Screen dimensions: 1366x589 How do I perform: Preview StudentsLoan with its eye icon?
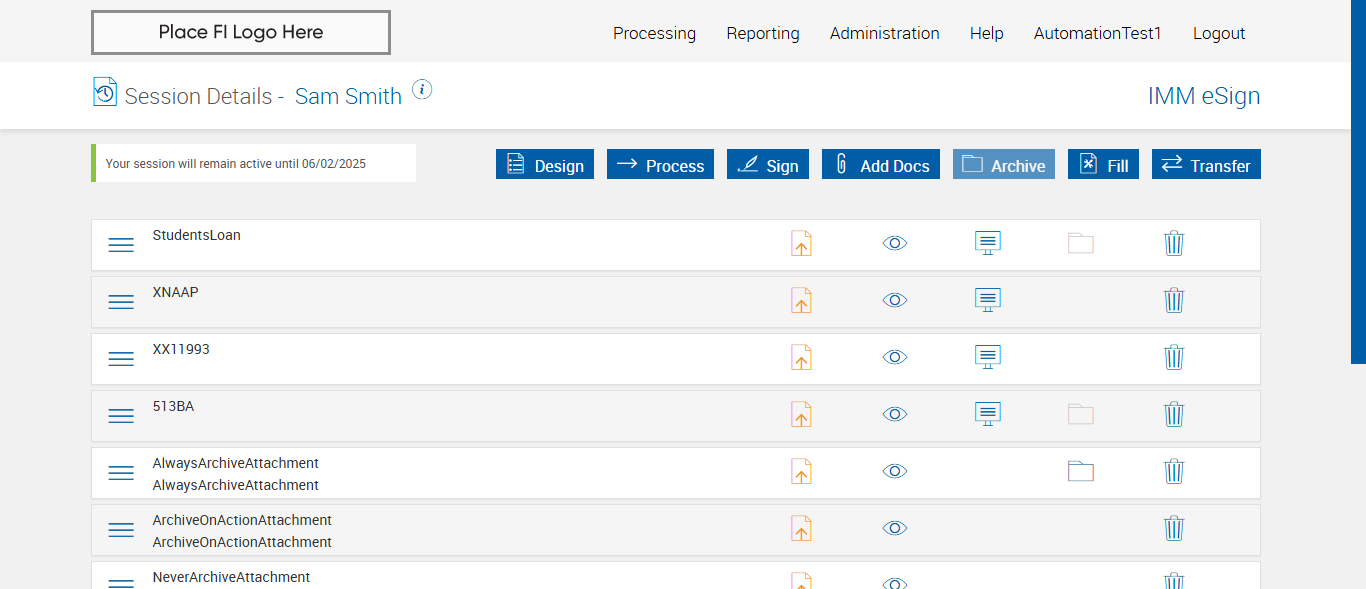point(895,243)
